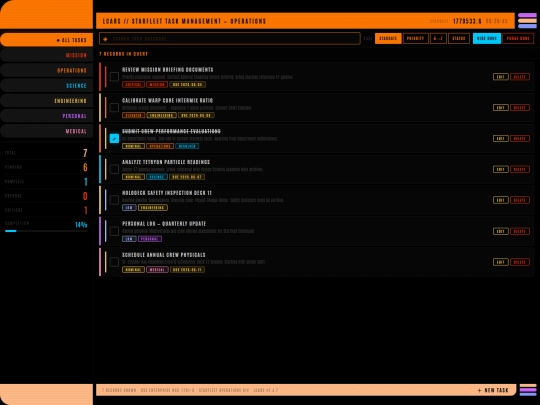
Task: Delete the Holodeck Safety Inspection Deck 11 task
Action: coord(520,200)
